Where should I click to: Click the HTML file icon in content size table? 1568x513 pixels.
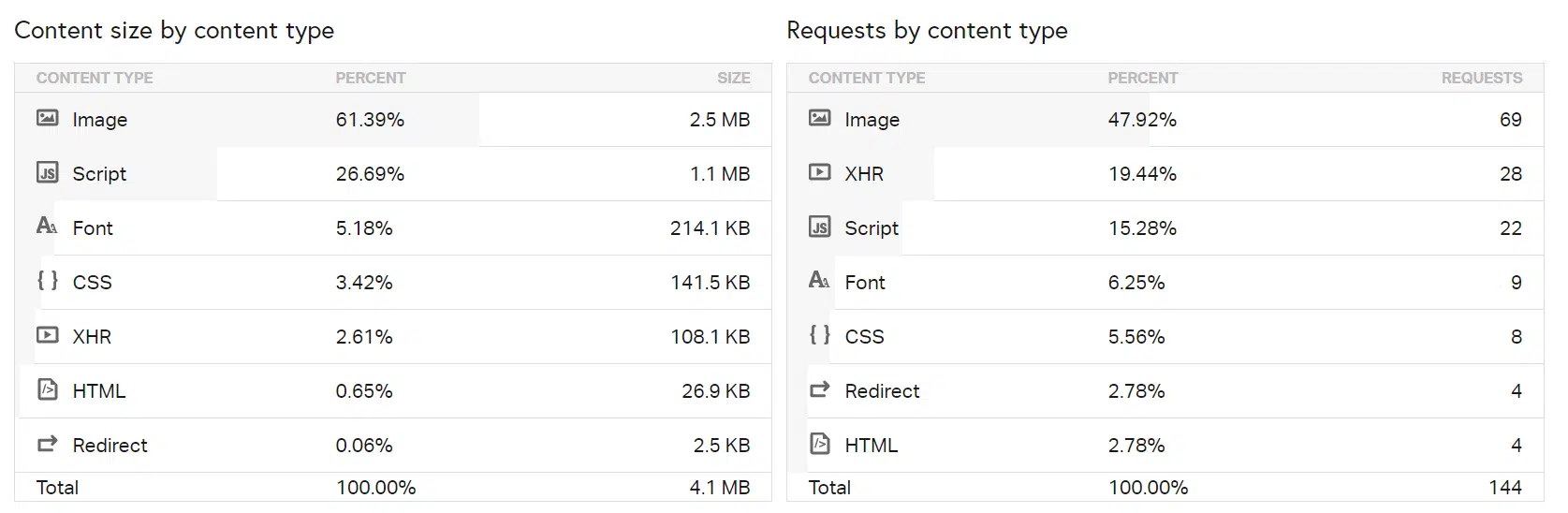coord(47,389)
